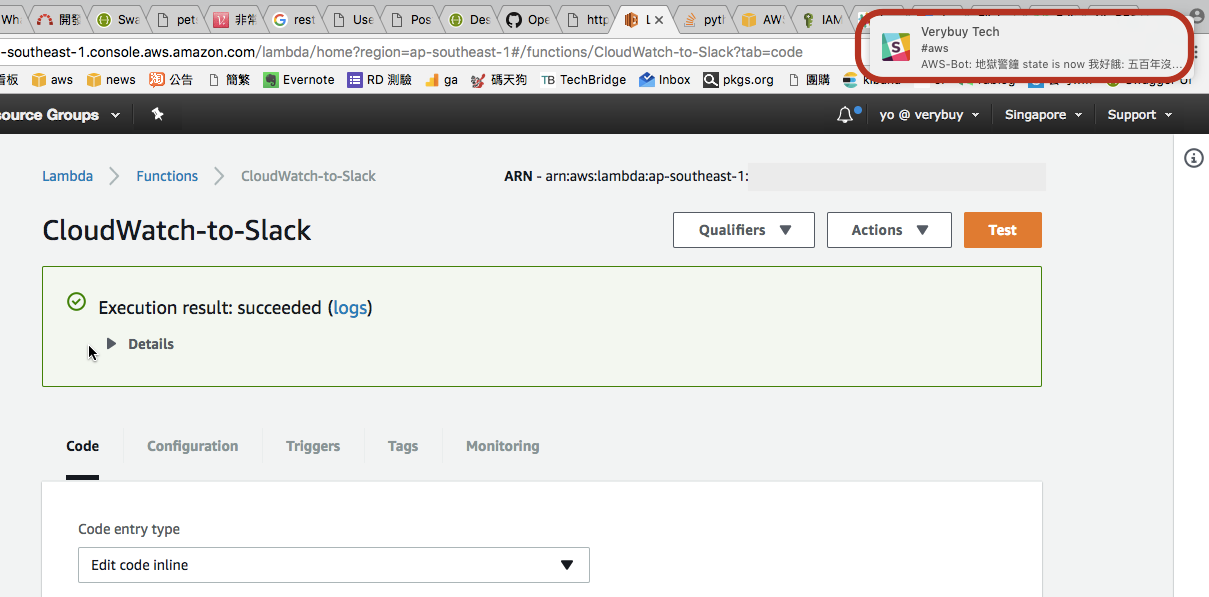
Task: Open the RD 測驗 bookmark
Action: (x=380, y=80)
